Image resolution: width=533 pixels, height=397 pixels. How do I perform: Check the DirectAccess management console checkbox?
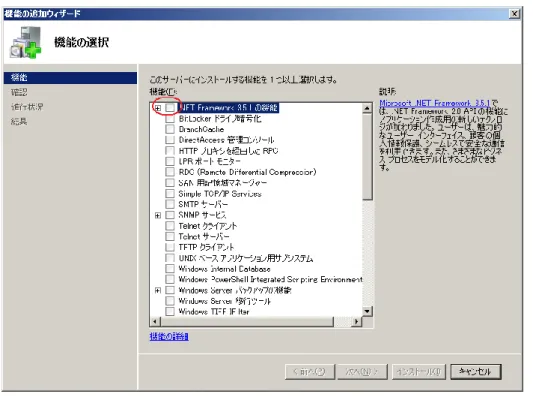[x=170, y=140]
